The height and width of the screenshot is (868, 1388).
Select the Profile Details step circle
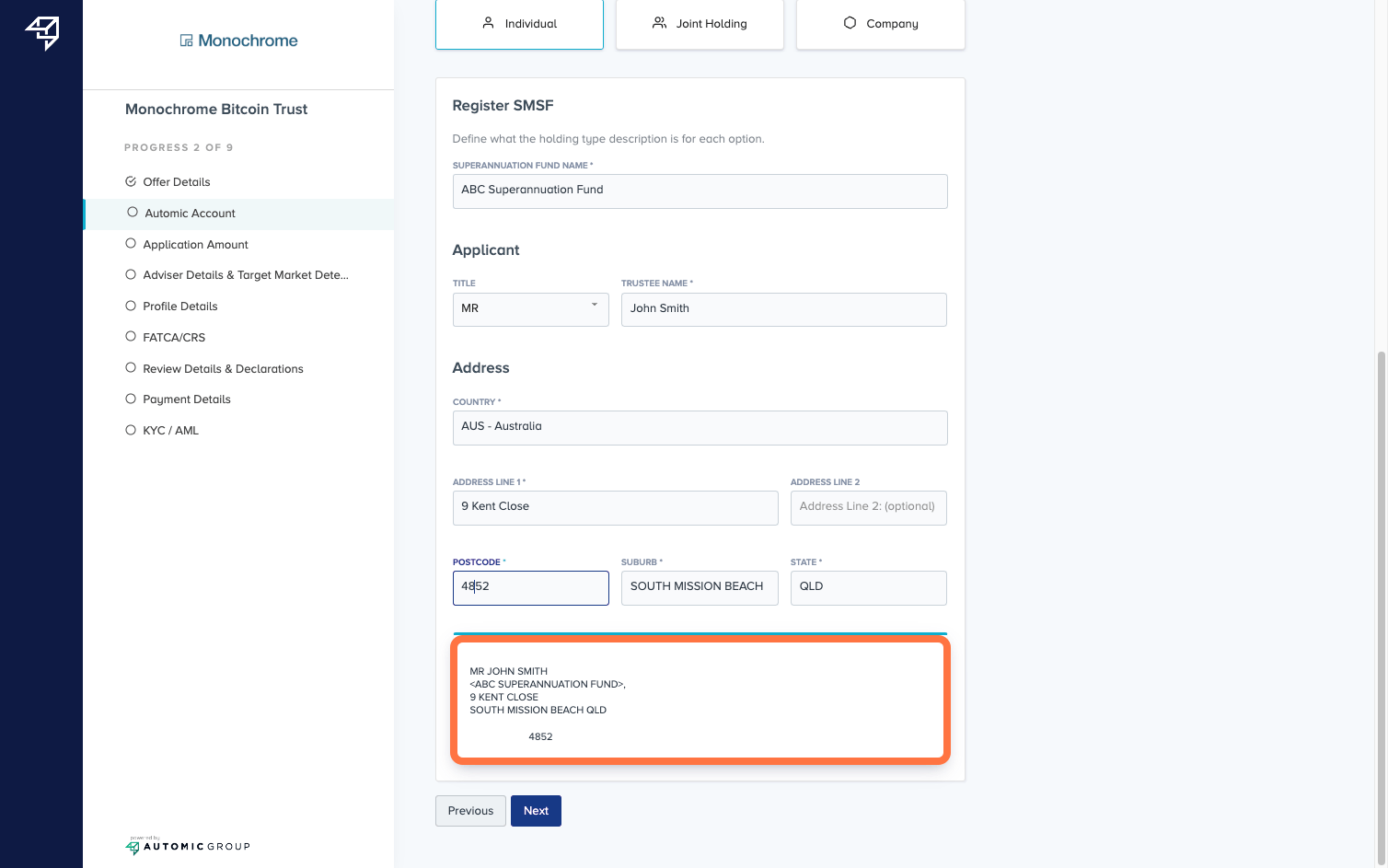(x=131, y=306)
